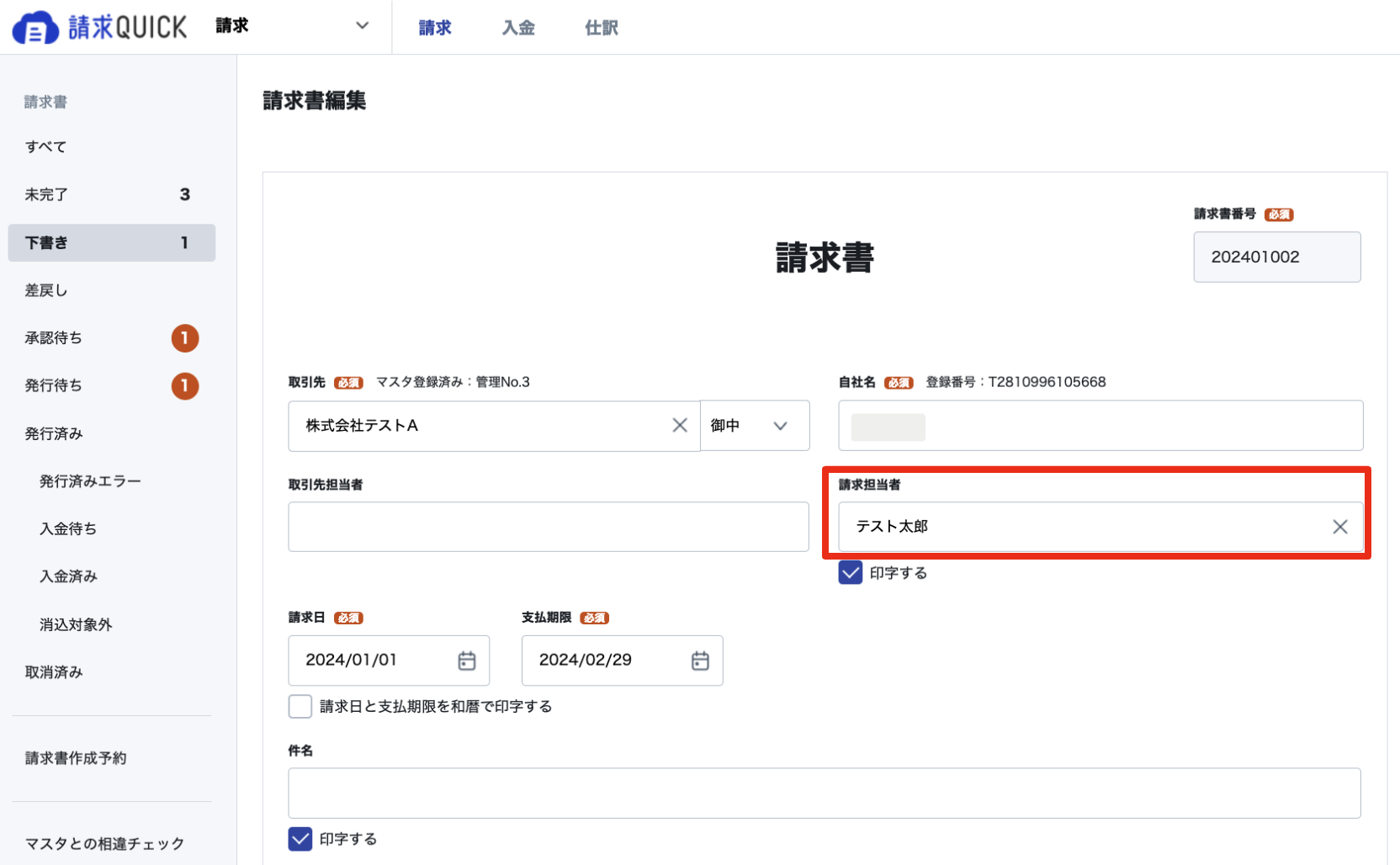This screenshot has height=865, width=1400.
Task: Switch to the 入金 tab
Action: pyautogui.click(x=518, y=28)
